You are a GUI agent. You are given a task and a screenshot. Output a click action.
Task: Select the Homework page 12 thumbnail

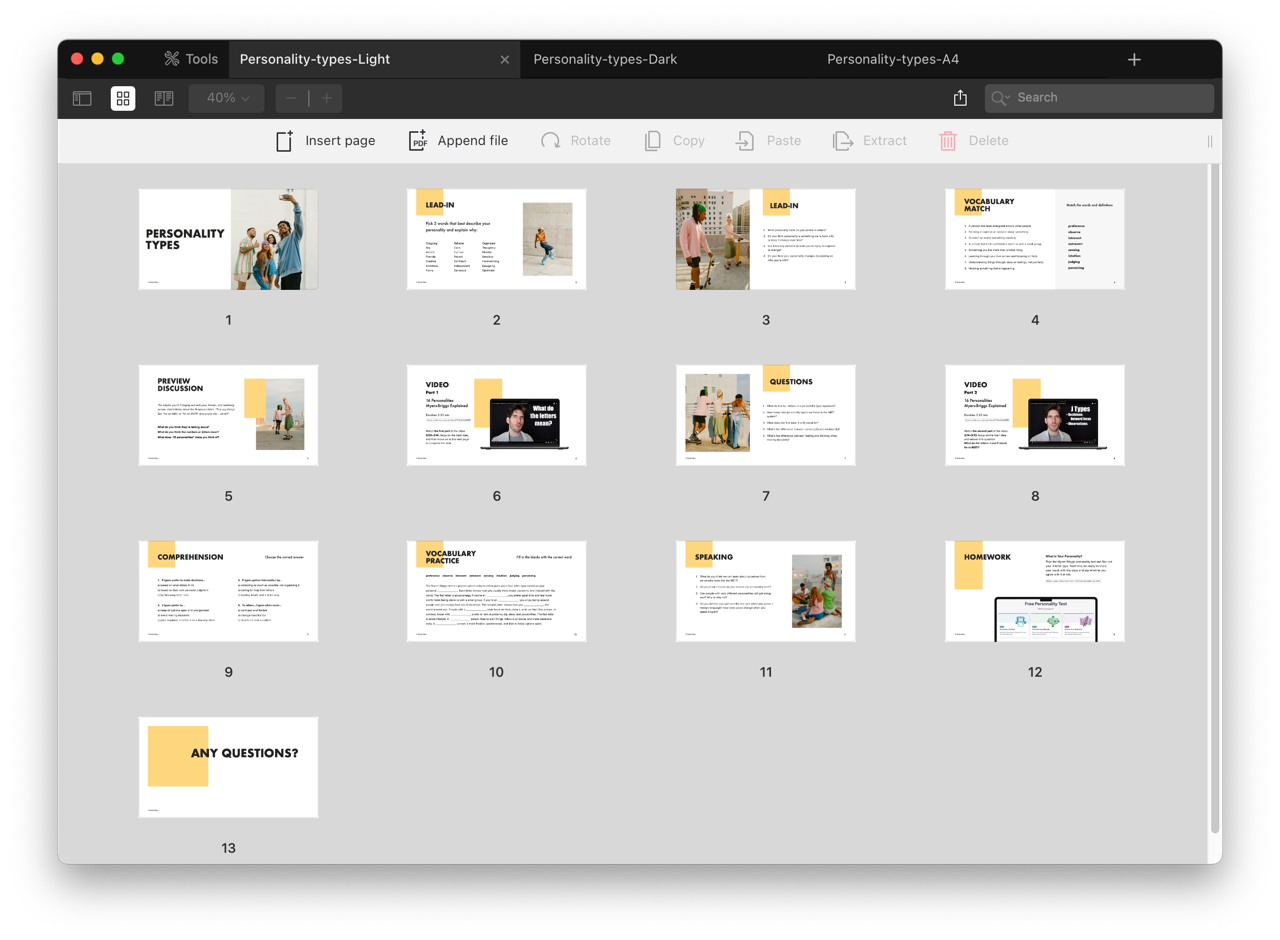point(1035,591)
